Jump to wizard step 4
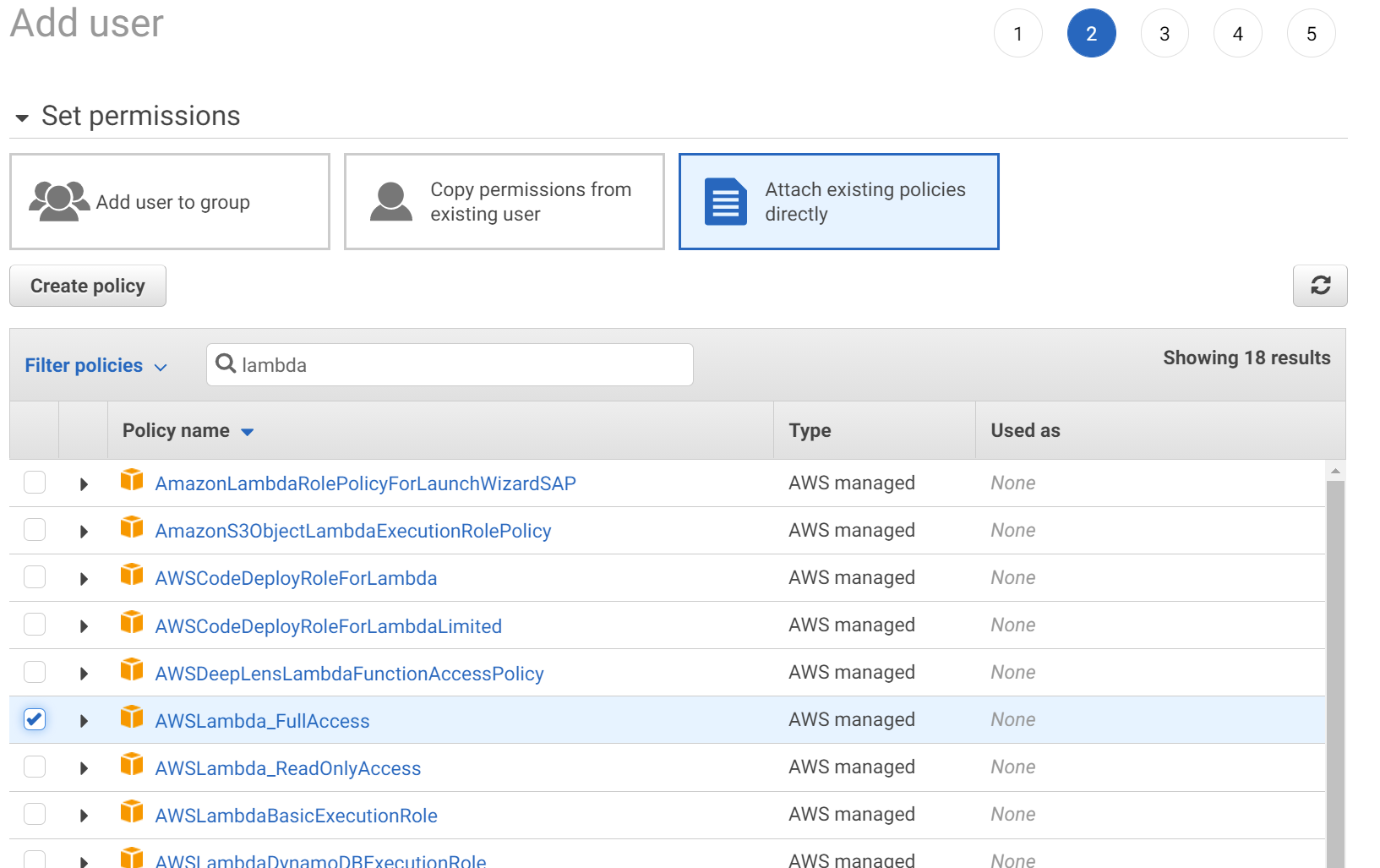The image size is (1380, 868). tap(1238, 34)
